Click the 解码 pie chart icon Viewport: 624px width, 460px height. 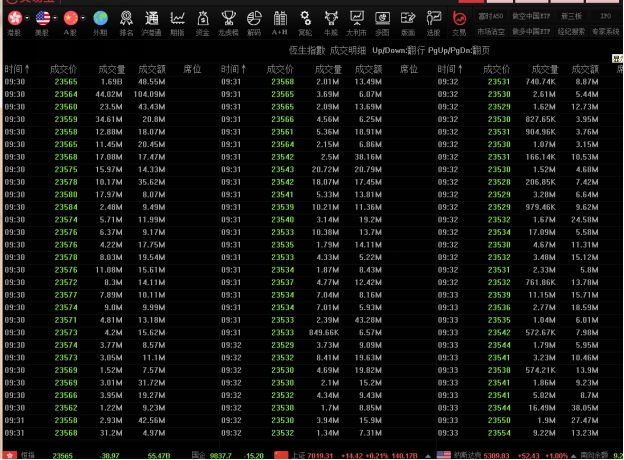point(254,19)
